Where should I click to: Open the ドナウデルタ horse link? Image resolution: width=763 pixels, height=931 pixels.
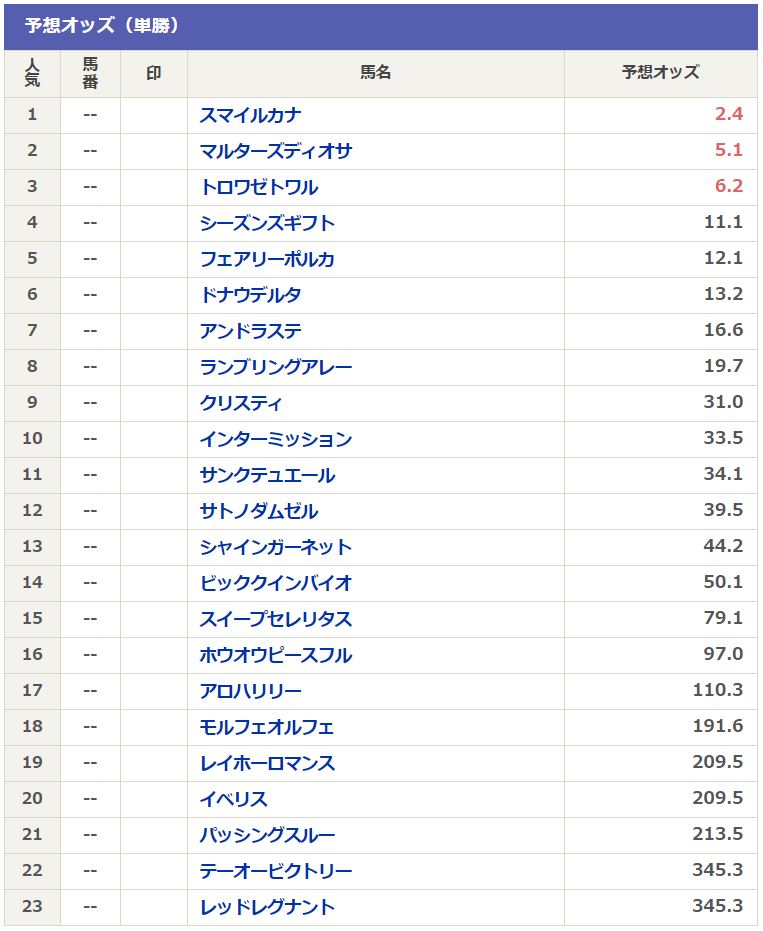click(250, 295)
